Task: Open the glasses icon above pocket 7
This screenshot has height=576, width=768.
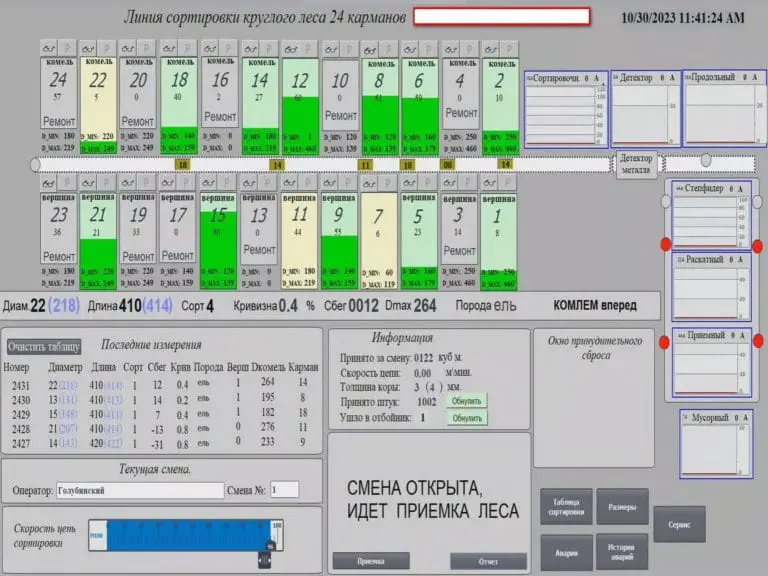Action: click(x=369, y=184)
